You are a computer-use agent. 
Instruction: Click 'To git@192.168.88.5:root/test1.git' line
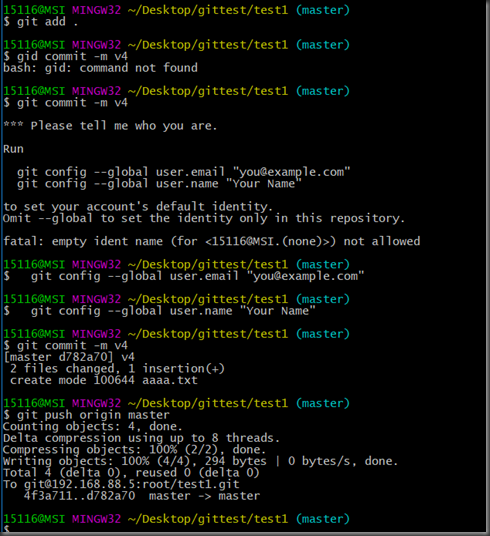pyautogui.click(x=121, y=485)
